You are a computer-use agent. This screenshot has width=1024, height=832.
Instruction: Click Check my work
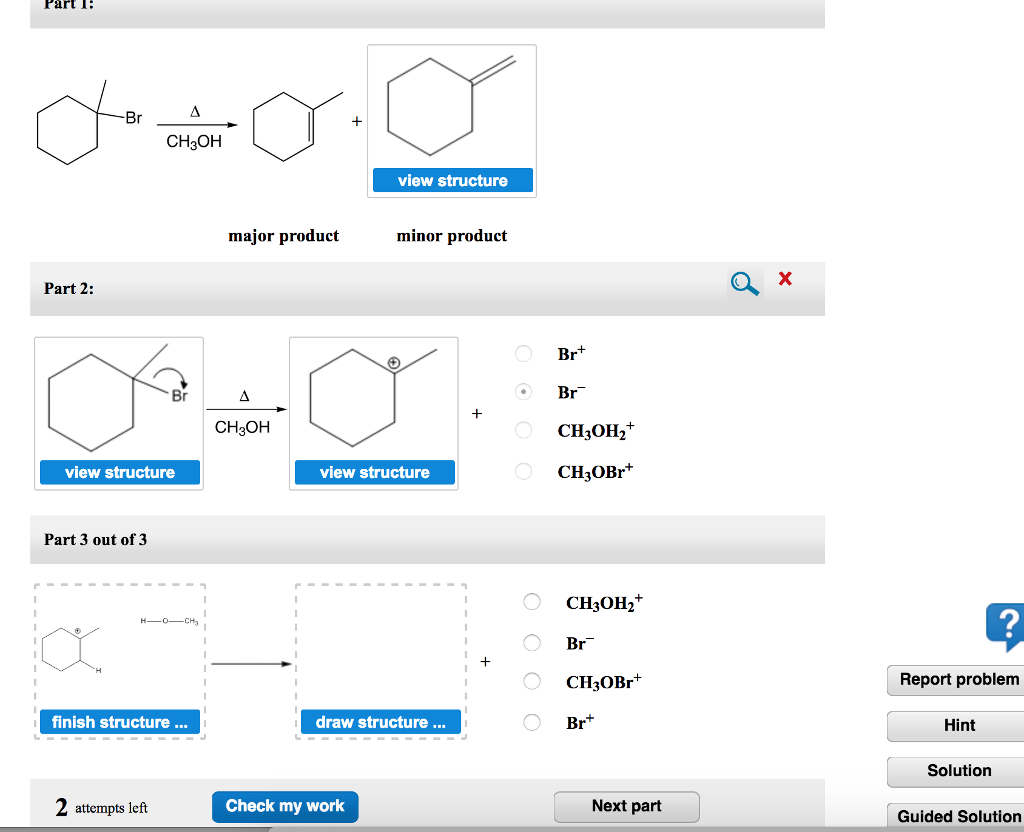(x=285, y=806)
